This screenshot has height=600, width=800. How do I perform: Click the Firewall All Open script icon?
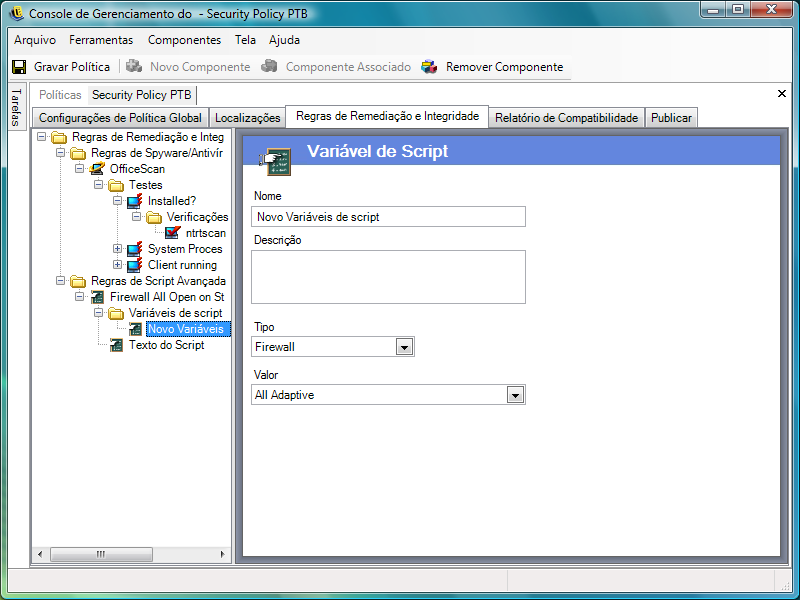[97, 297]
